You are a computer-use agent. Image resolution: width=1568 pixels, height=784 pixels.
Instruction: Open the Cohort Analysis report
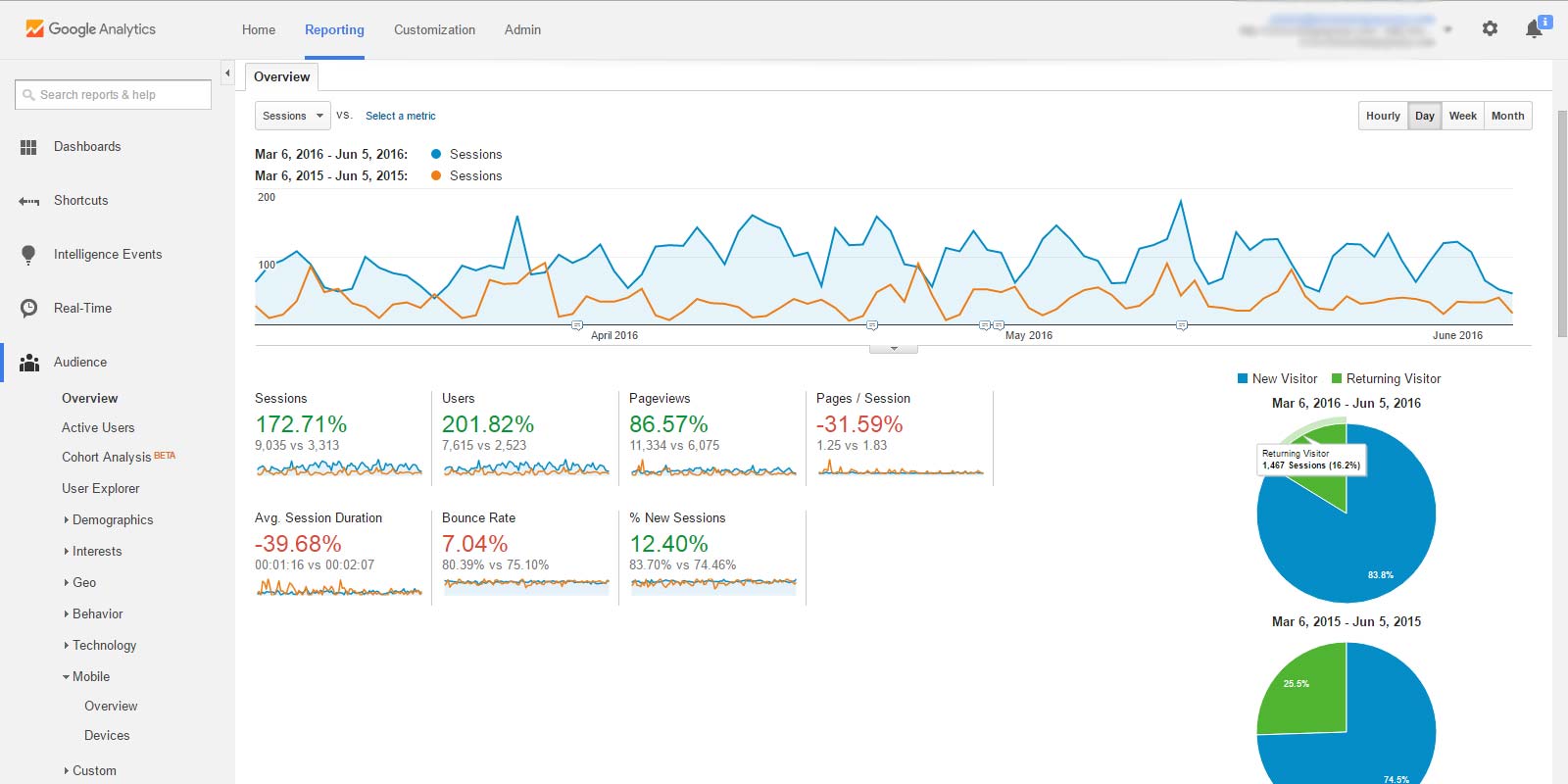pos(106,458)
